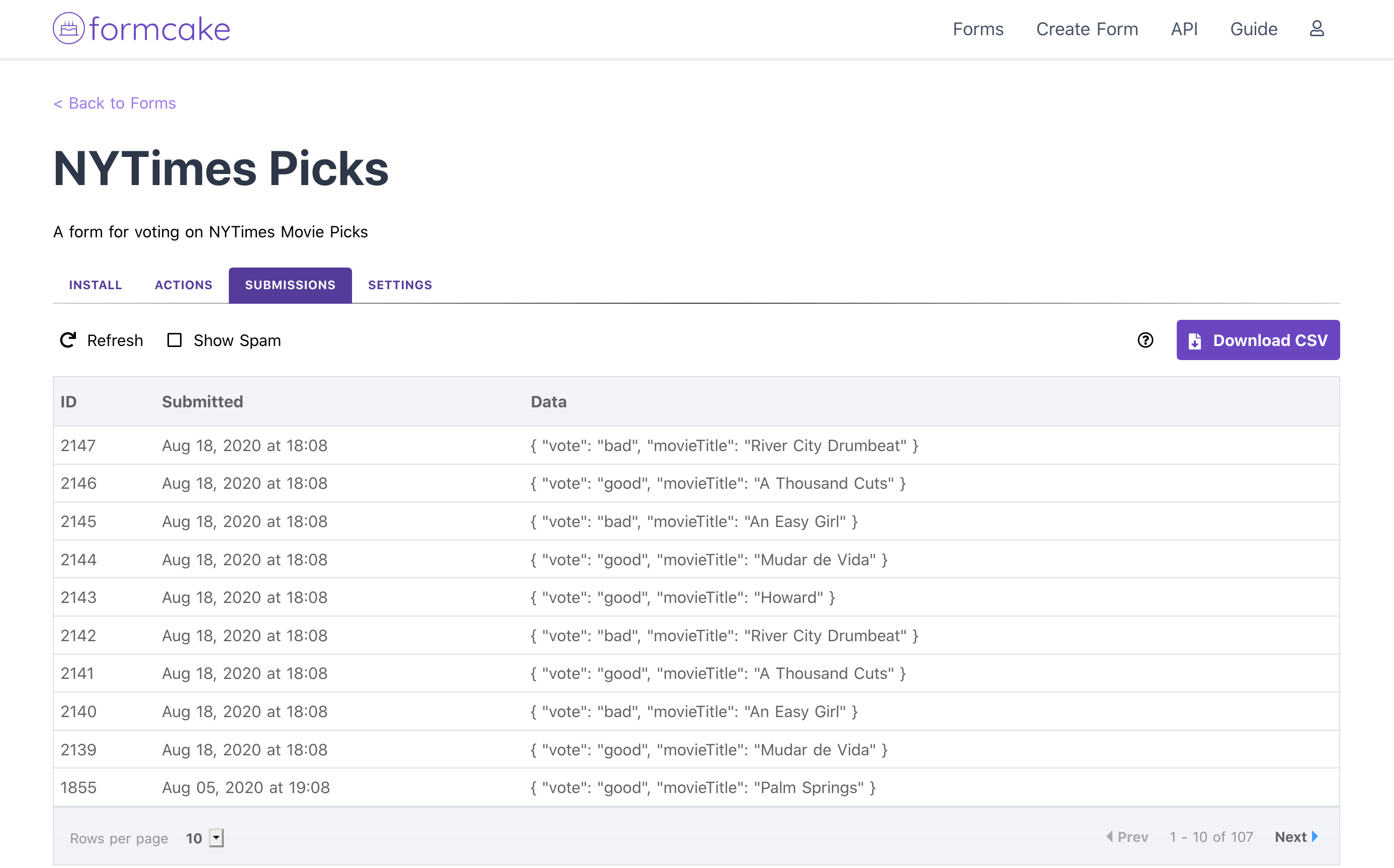Click row 2141 A Thousand Cuts data
Viewport: 1394px width, 868px height.
[x=718, y=673]
